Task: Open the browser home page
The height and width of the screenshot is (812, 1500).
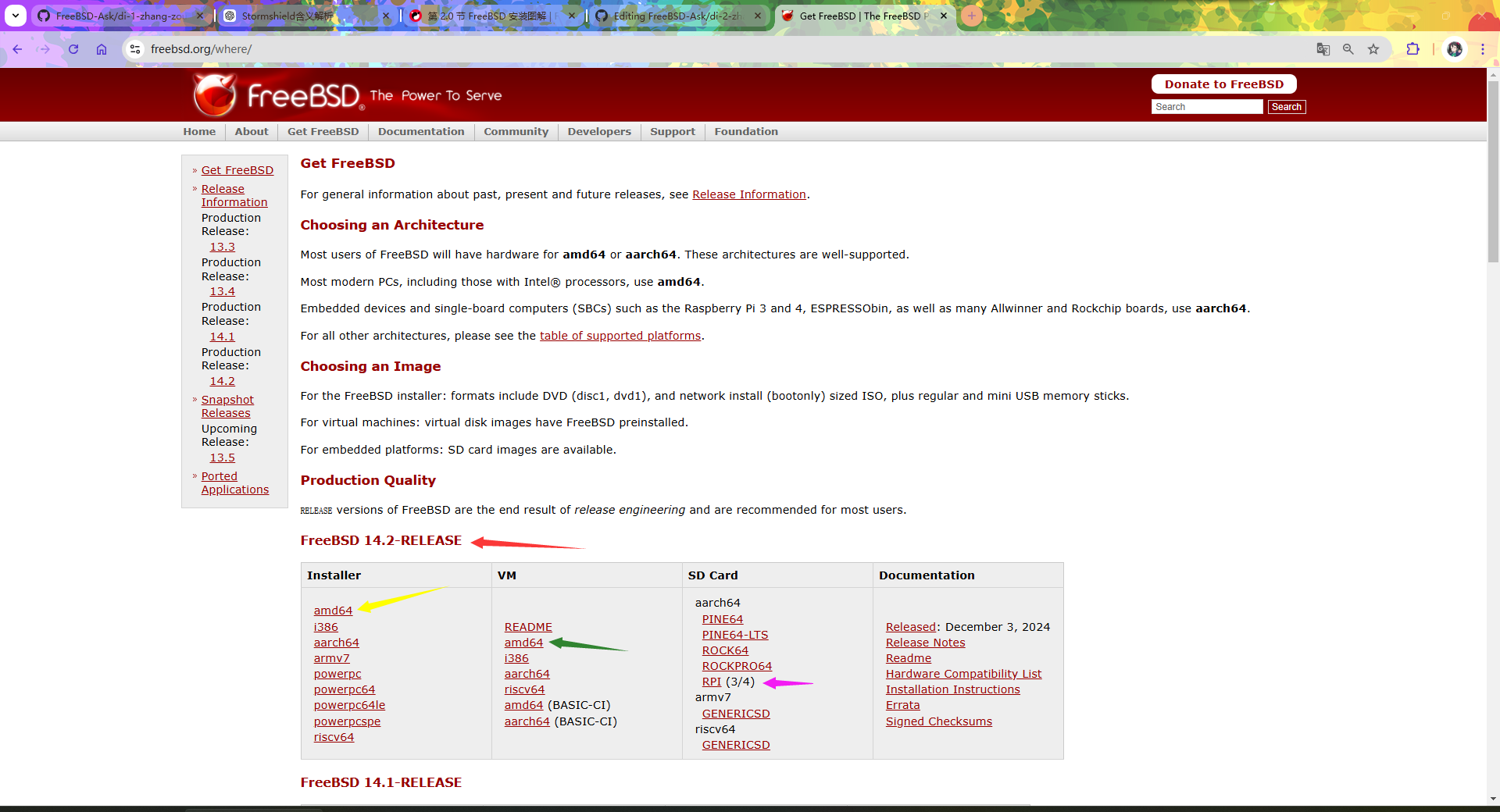Action: pos(102,49)
